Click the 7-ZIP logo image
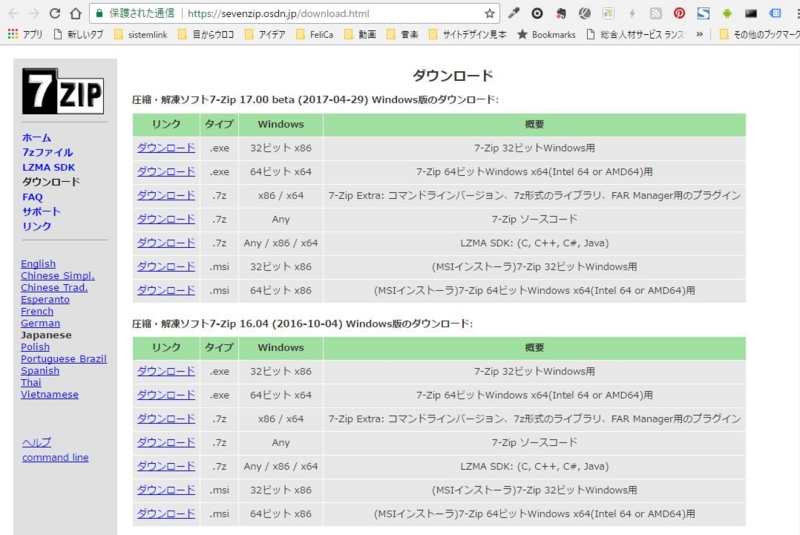This screenshot has height=535, width=800. click(x=63, y=91)
